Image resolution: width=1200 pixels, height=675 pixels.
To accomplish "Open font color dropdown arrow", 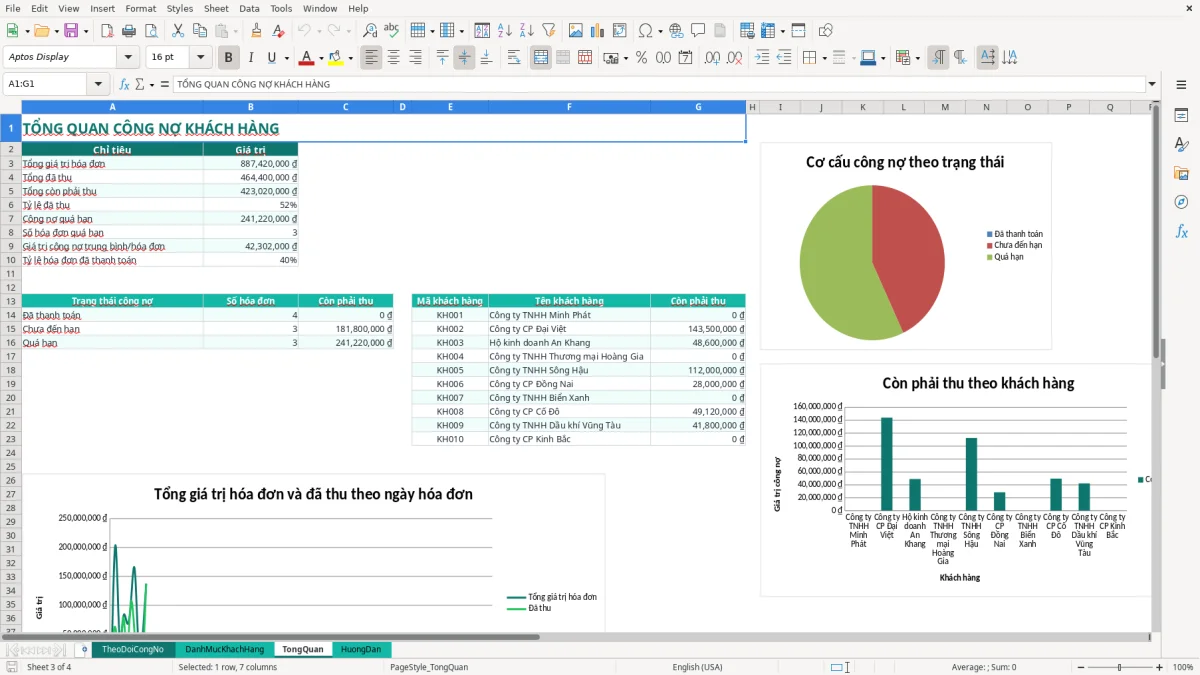I will click(320, 58).
